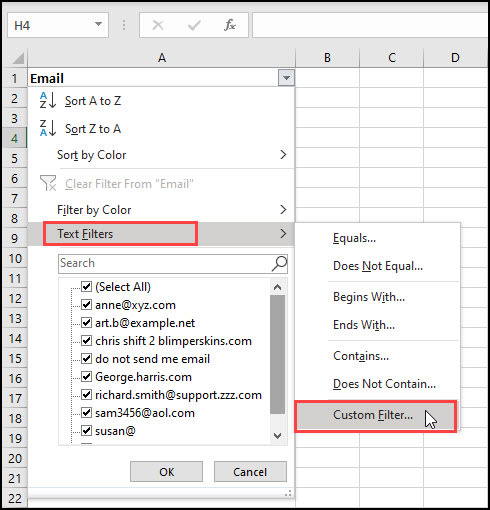Open the Name Box dropdown arrow
Screen dimensions: 490x510
click(x=98, y=24)
